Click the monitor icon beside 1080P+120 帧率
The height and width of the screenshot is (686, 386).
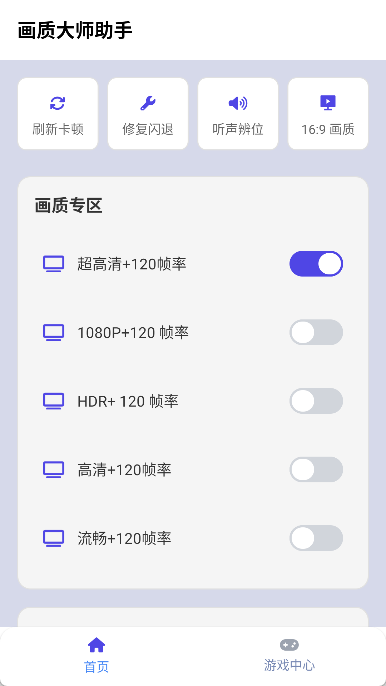click(53, 332)
